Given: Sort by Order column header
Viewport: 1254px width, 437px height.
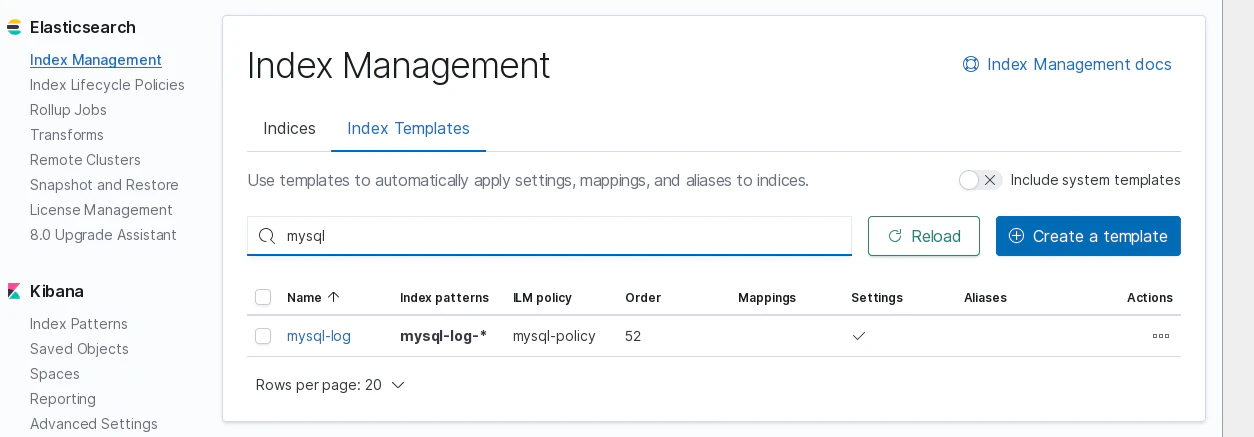Looking at the screenshot, I should 643,297.
